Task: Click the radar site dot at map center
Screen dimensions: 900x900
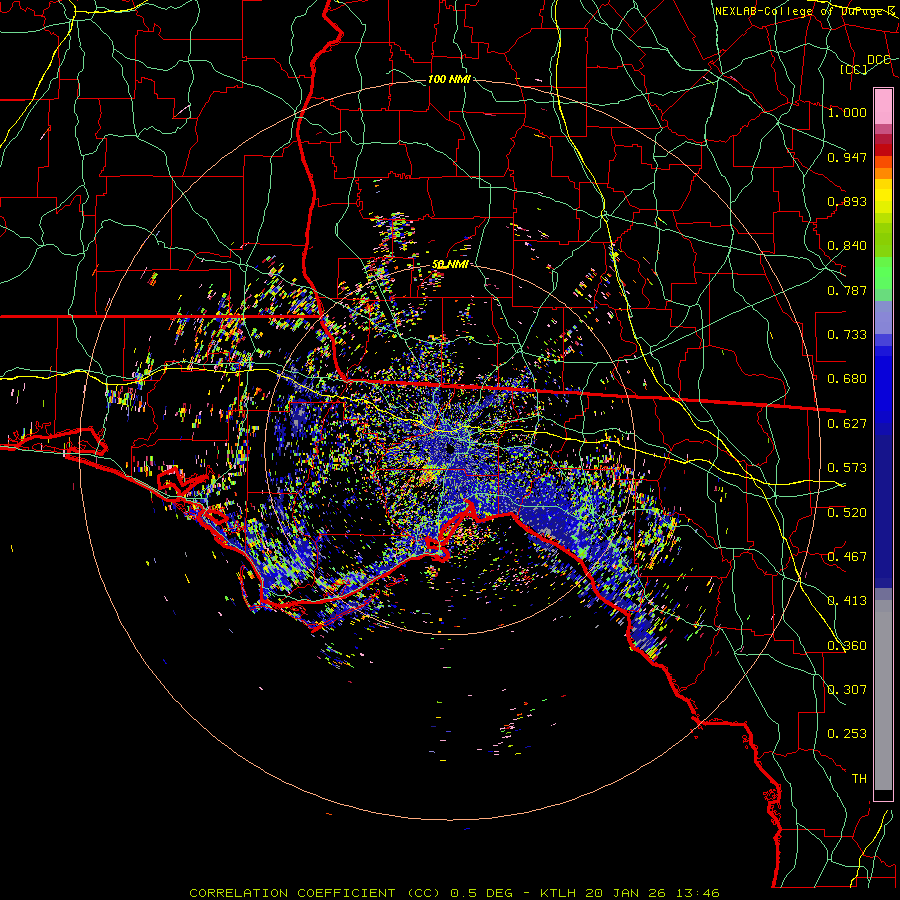Action: coord(451,448)
